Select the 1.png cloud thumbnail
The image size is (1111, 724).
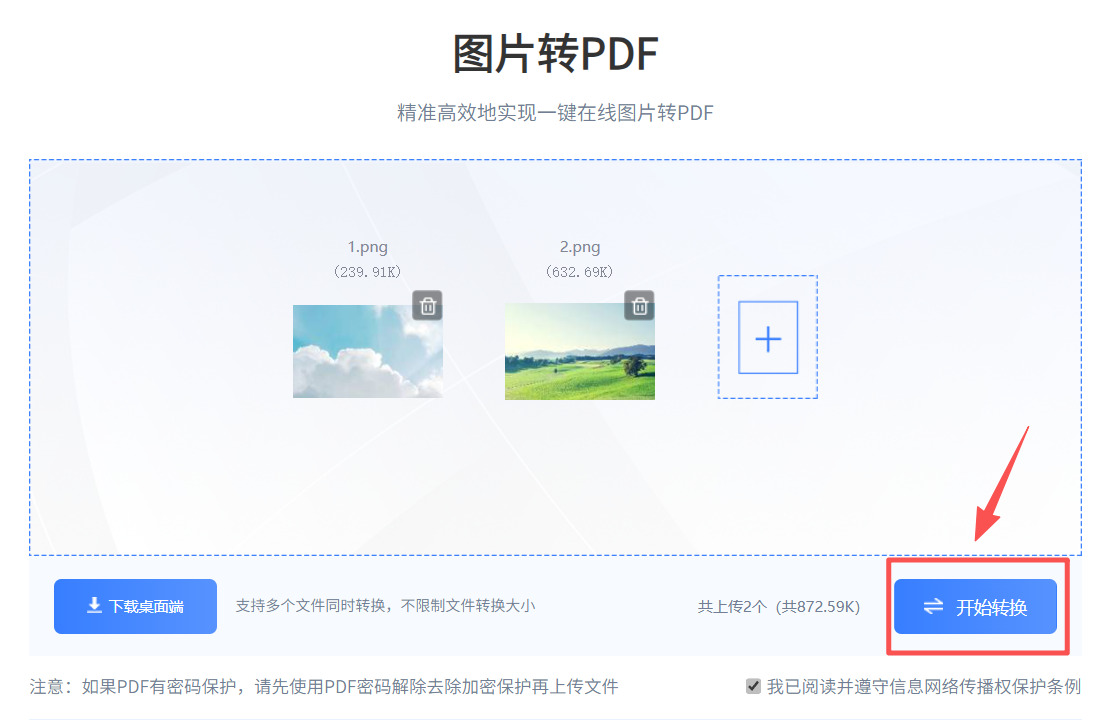click(368, 351)
